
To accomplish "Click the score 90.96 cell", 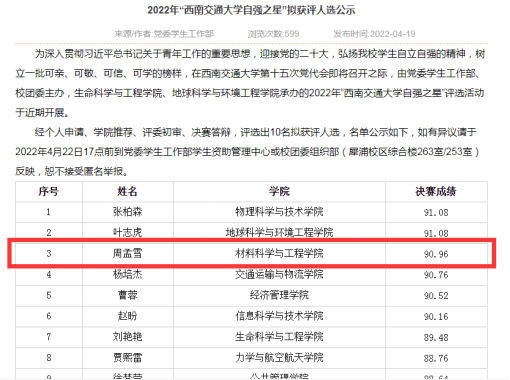I will pyautogui.click(x=436, y=254).
